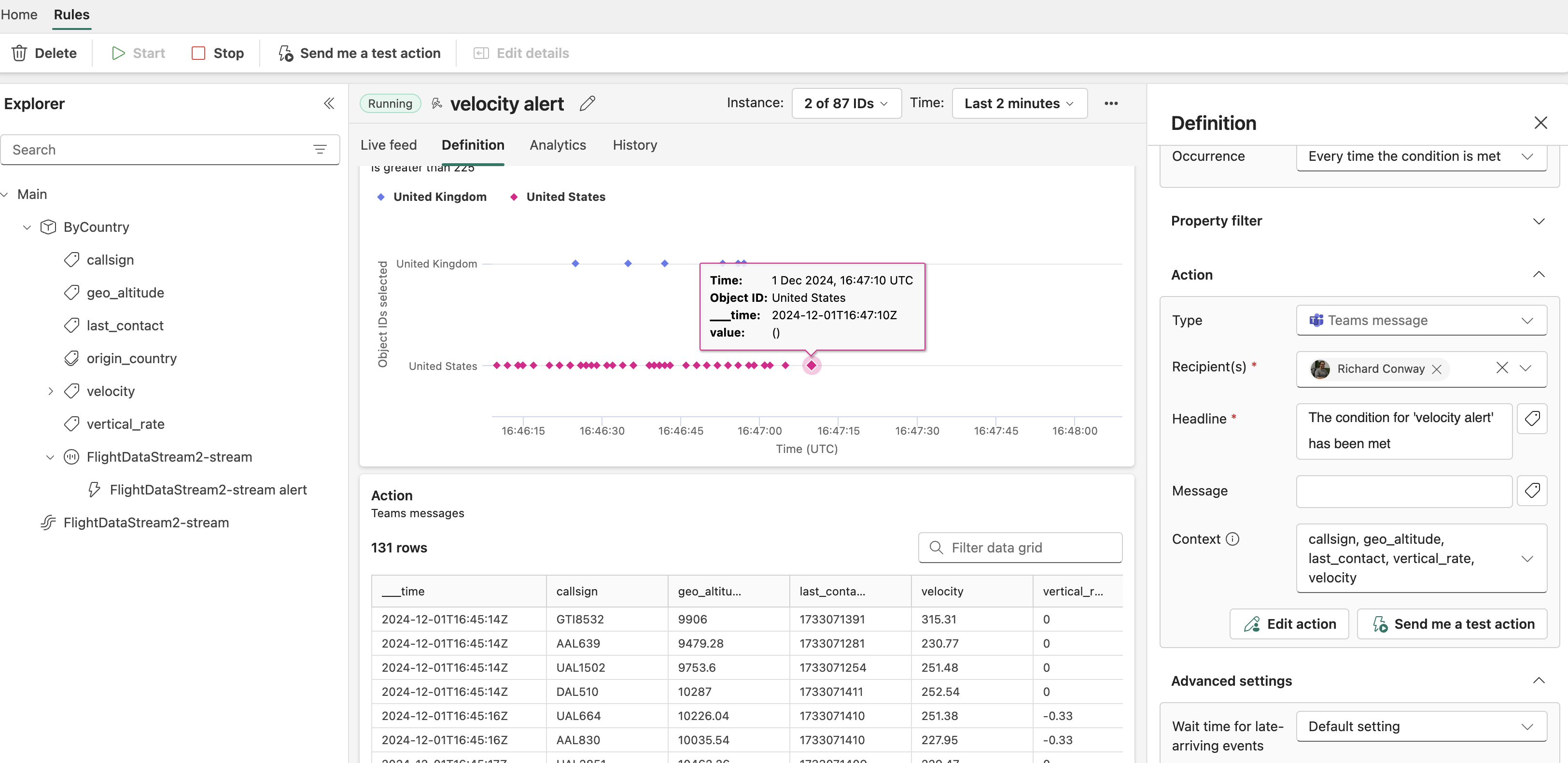Collapse the Explorer pane with double chevron
Viewport: 1568px width, 763px height.
(x=329, y=103)
